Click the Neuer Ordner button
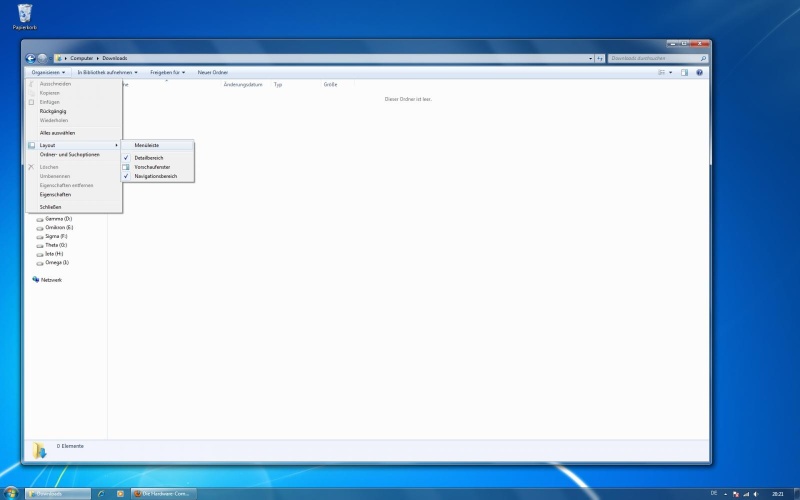 (213, 72)
